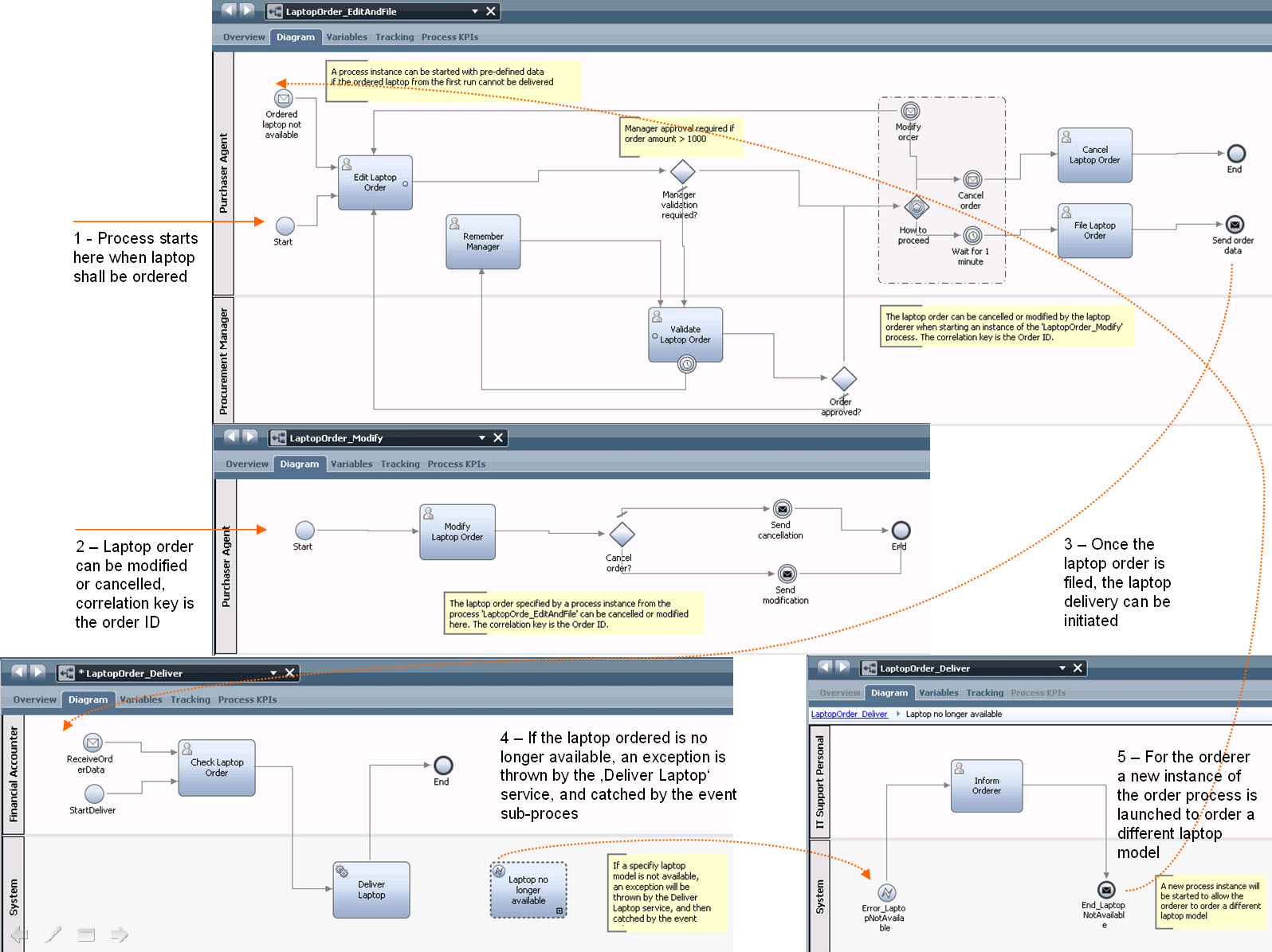The width and height of the screenshot is (1272, 952).
Task: Select the How to proceed event gateway
Action: [x=917, y=208]
